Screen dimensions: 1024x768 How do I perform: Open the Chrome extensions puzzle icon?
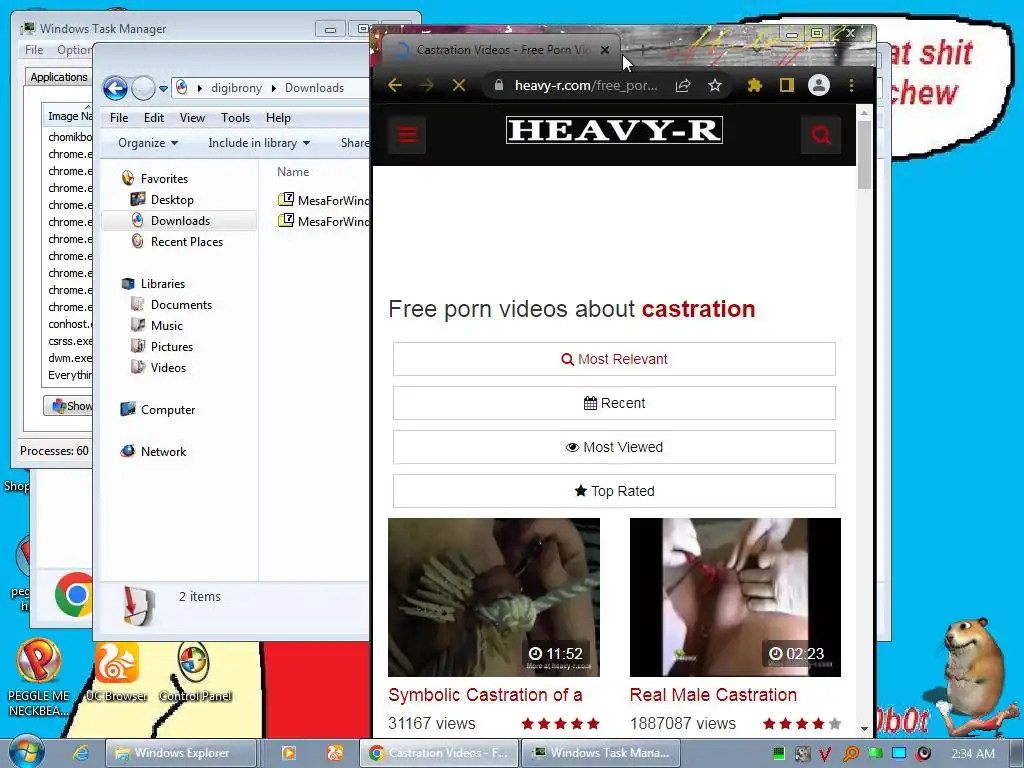click(x=755, y=86)
